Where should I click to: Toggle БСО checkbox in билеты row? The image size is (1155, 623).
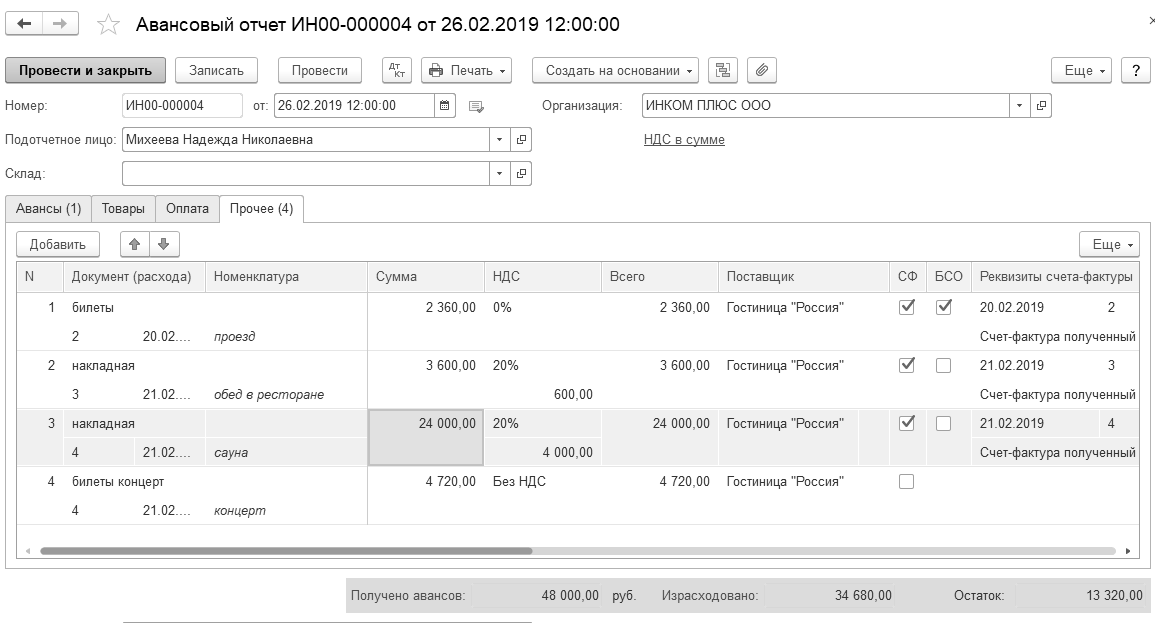tap(943, 307)
